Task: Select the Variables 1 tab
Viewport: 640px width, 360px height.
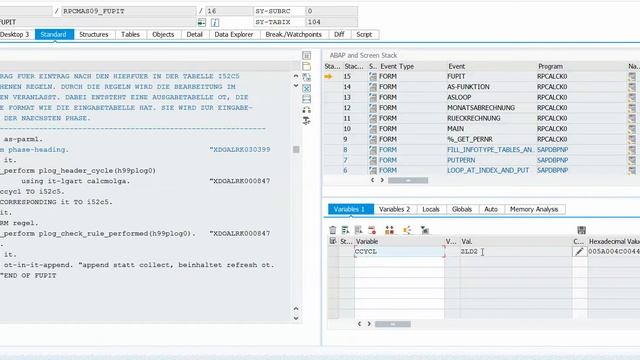Action: click(350, 209)
